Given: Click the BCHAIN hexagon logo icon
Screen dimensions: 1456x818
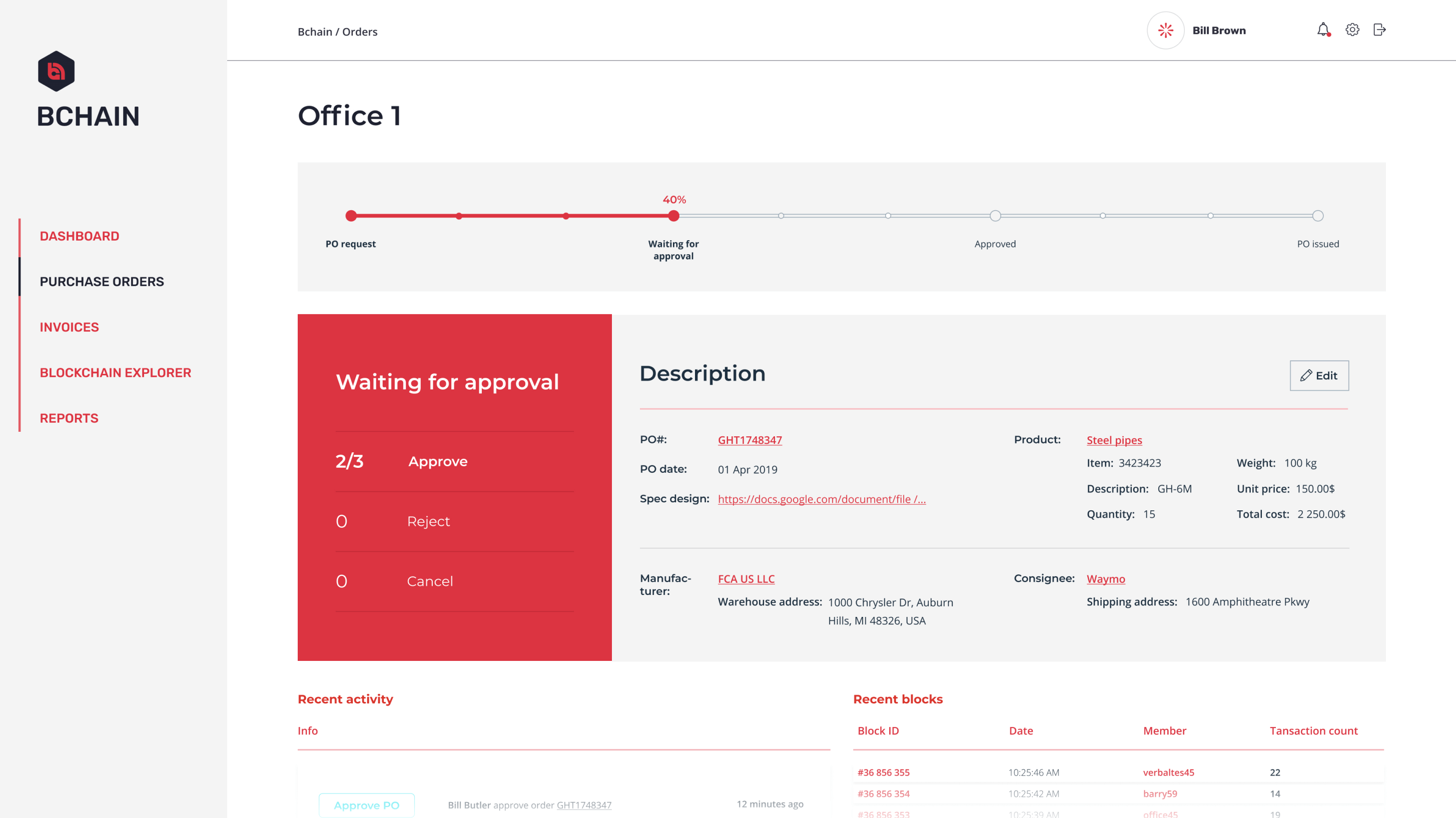Looking at the screenshot, I should (56, 71).
